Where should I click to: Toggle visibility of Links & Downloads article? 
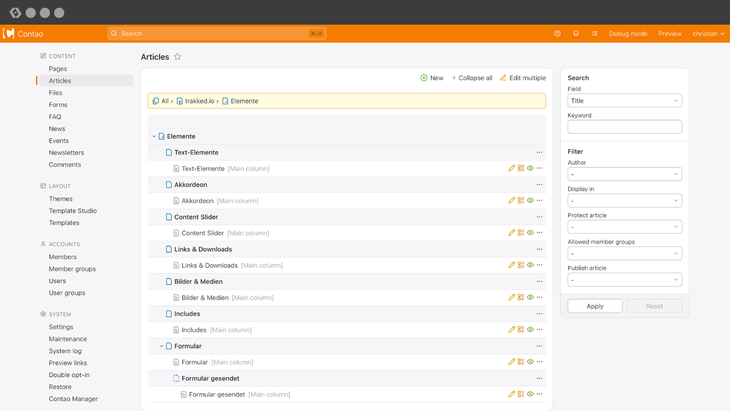tap(530, 265)
